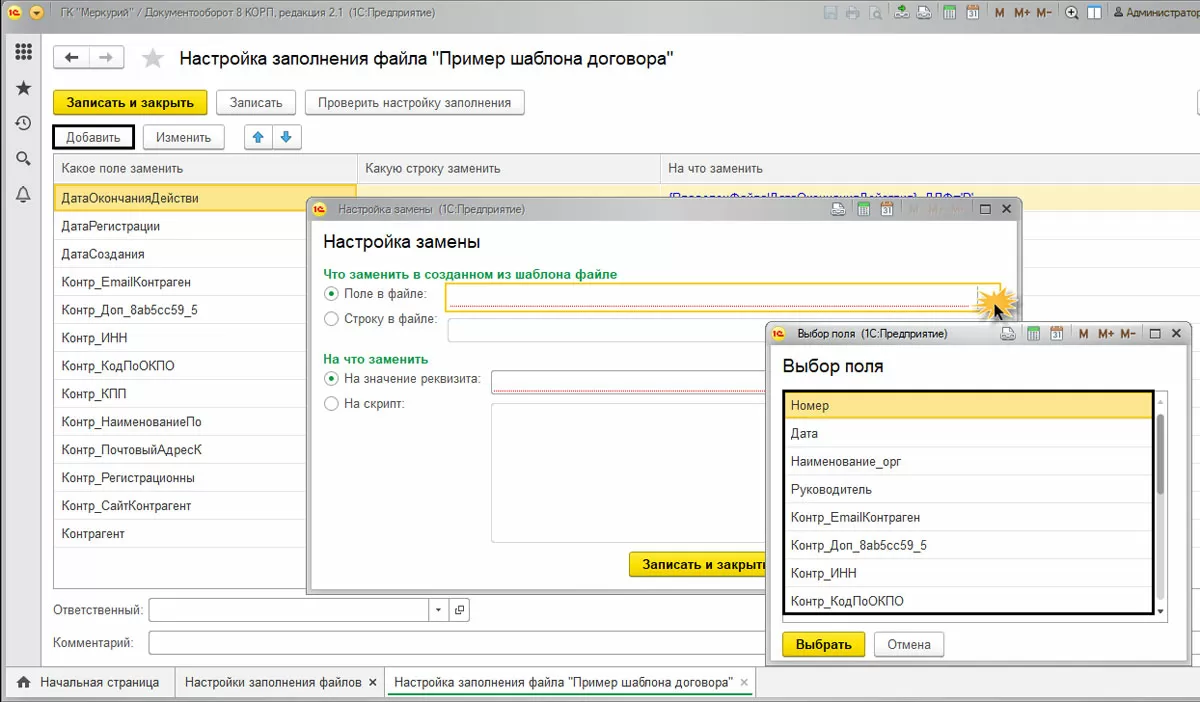Open calendar in Выбор поля window
1200x702 pixels.
[x=1056, y=334]
